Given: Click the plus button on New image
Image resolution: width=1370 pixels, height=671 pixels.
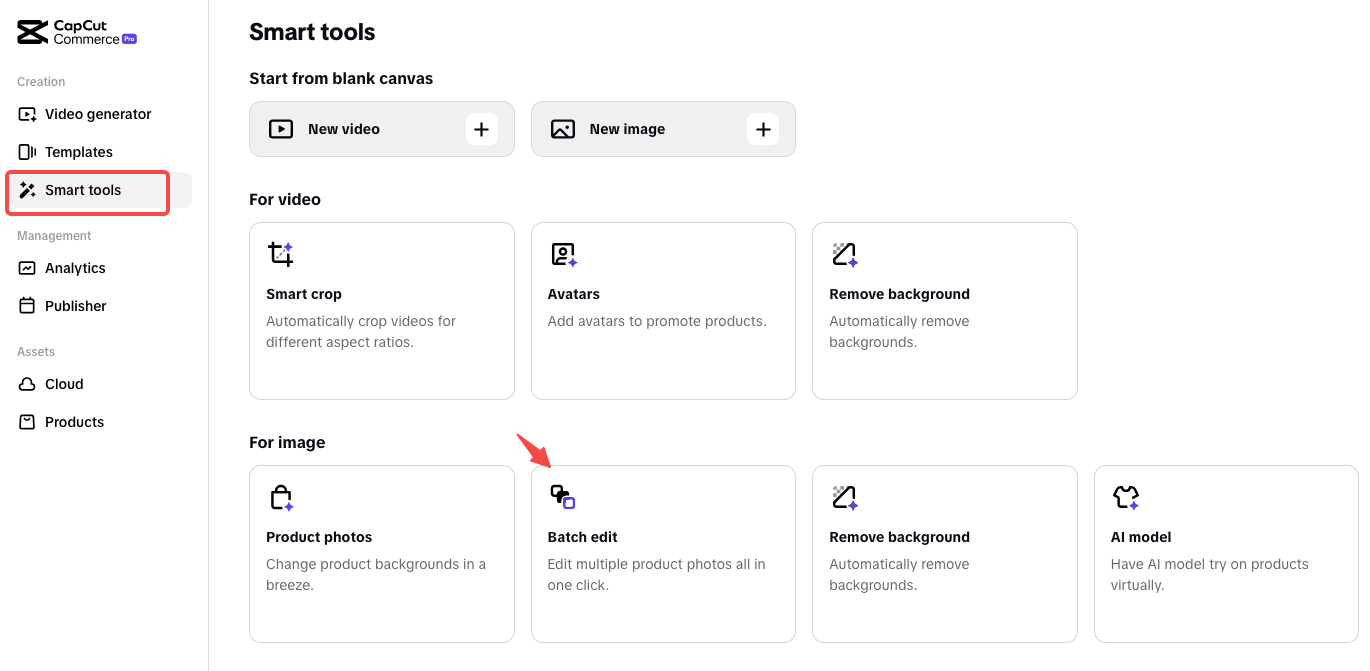Looking at the screenshot, I should (763, 129).
